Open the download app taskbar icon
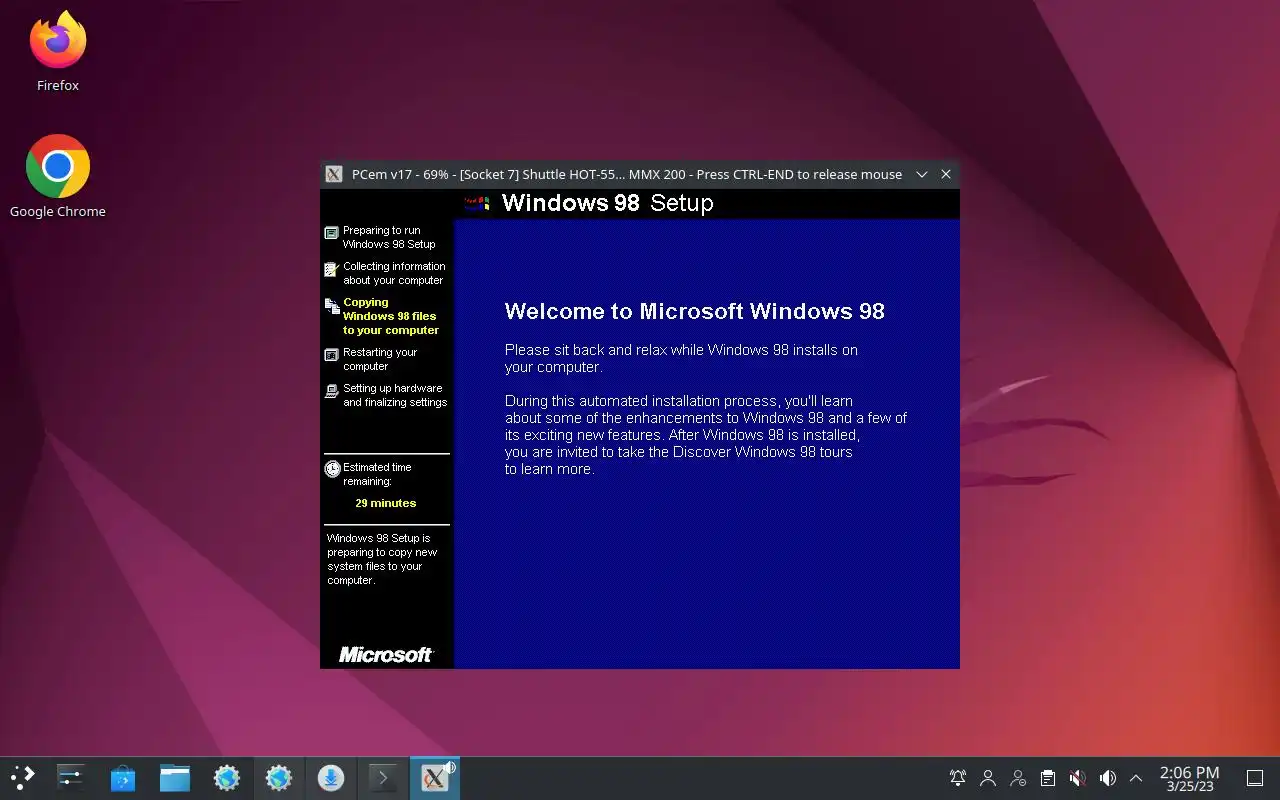The width and height of the screenshot is (1280, 800). click(x=331, y=778)
